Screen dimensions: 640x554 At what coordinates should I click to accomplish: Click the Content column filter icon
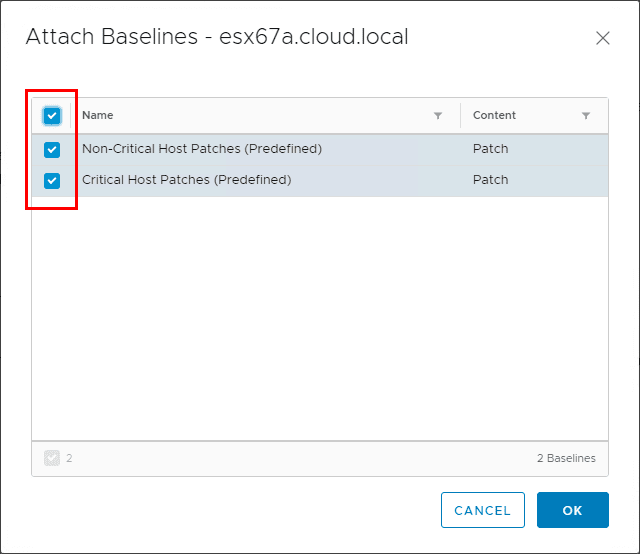pos(586,116)
